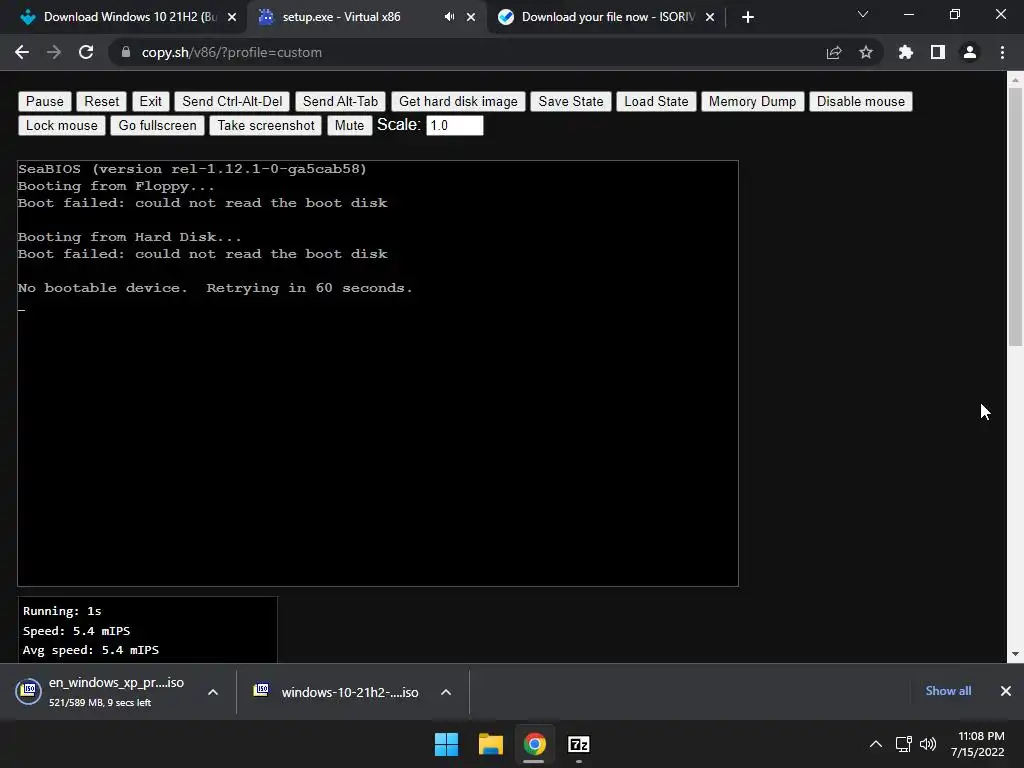Click the Save State button
The image size is (1024, 768).
pyautogui.click(x=571, y=101)
